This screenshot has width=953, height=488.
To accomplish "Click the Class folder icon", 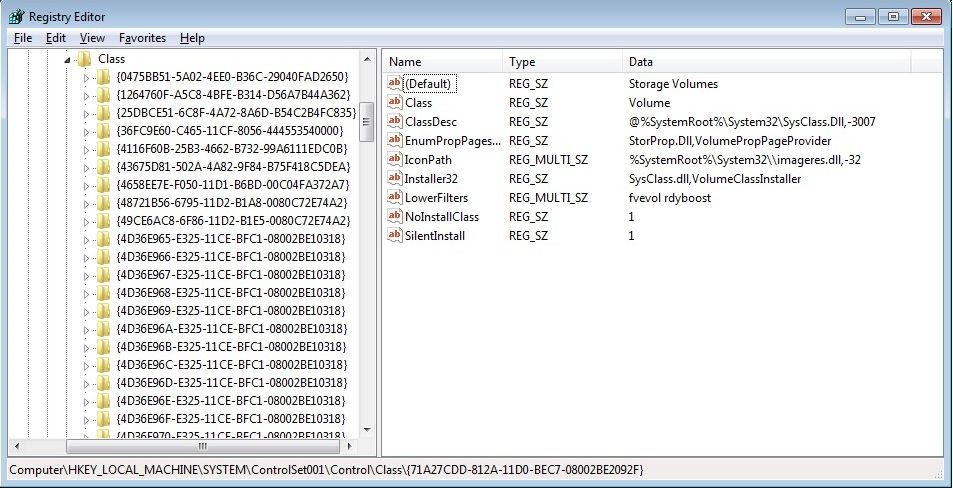I will (x=85, y=59).
